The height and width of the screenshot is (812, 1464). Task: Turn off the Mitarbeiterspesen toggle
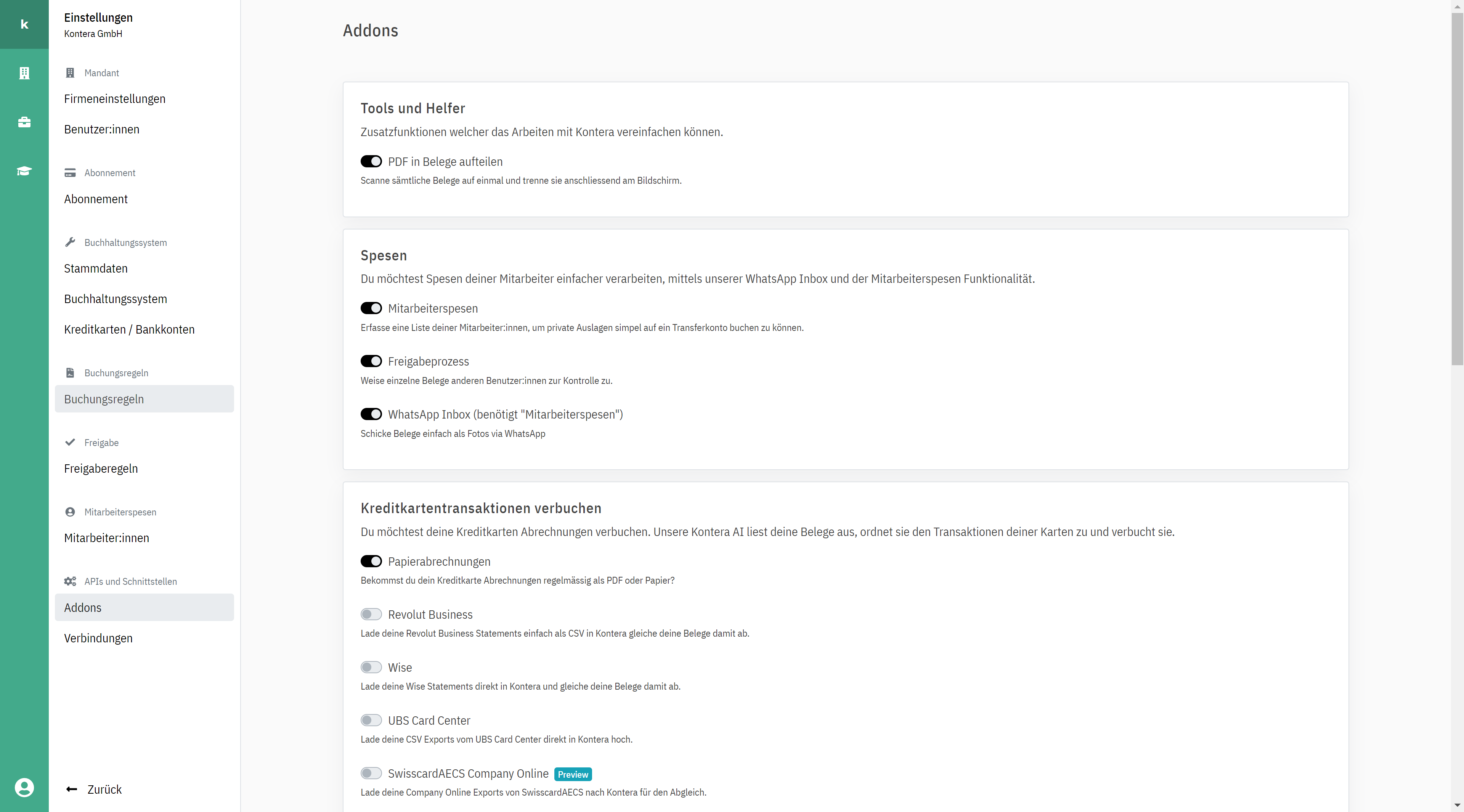tap(371, 308)
